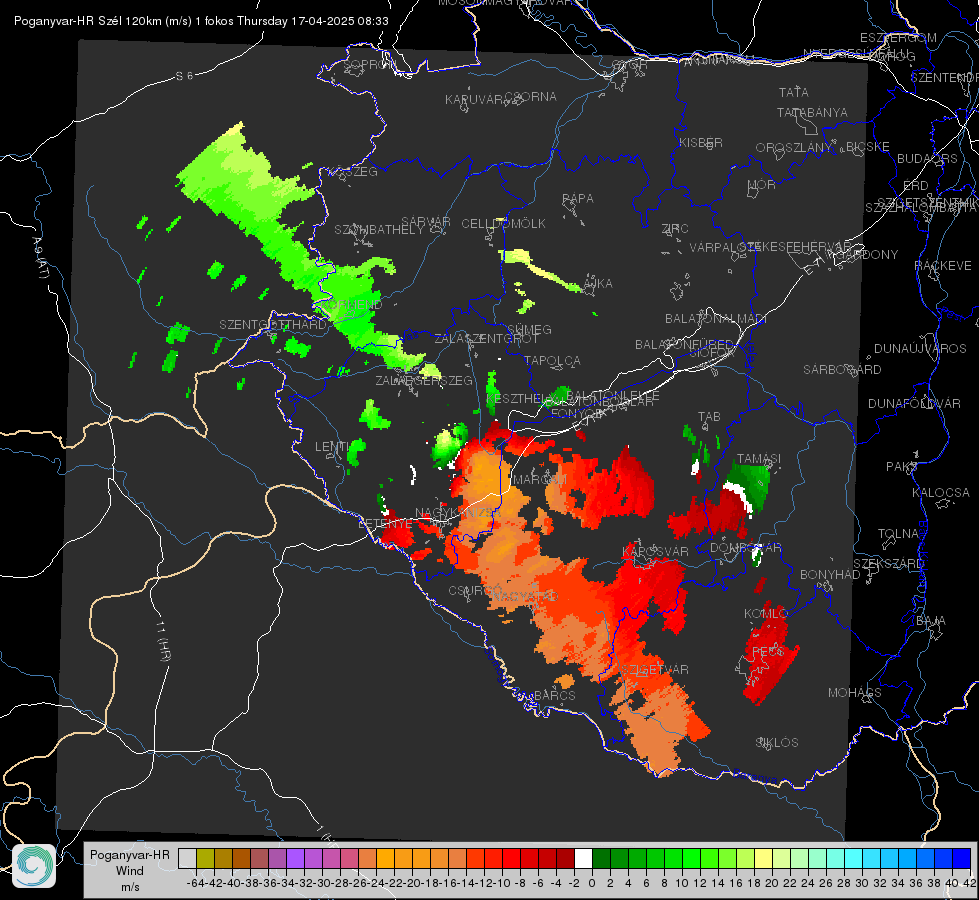The image size is (979, 900).
Task: Click the KAPOSVÁR city label
Action: (656, 551)
